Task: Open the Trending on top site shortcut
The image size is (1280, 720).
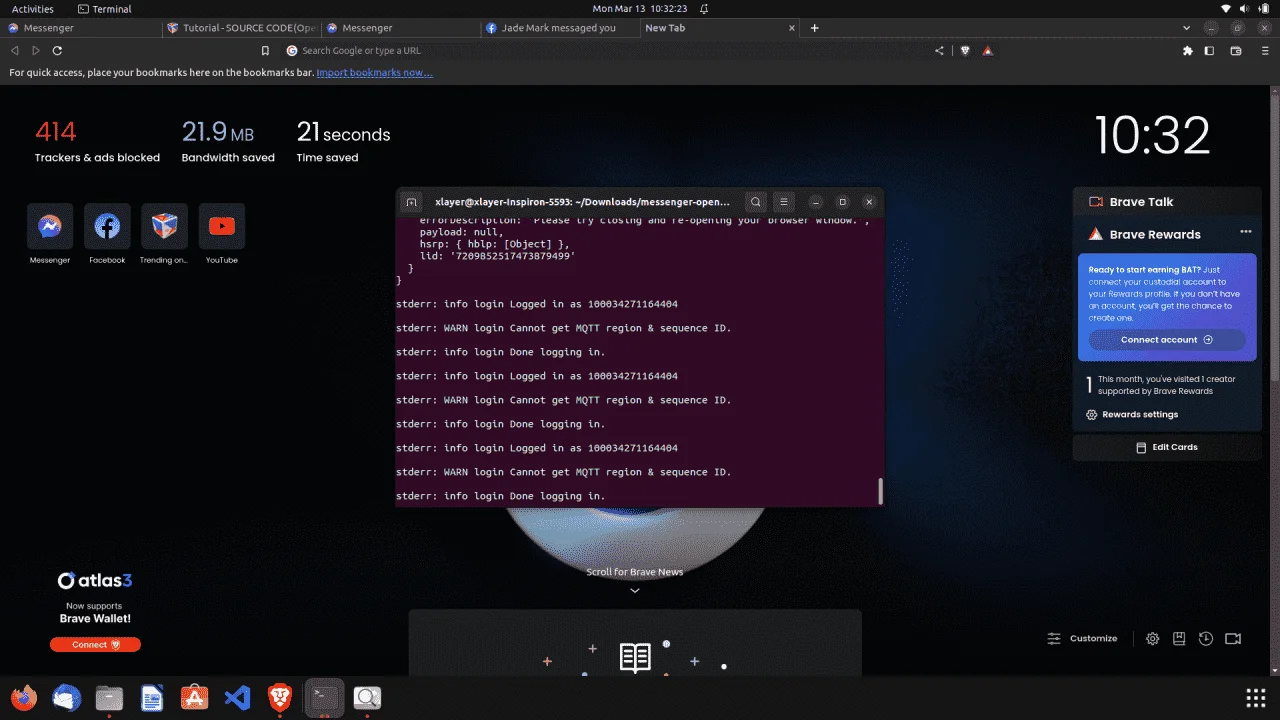Action: pyautogui.click(x=164, y=227)
